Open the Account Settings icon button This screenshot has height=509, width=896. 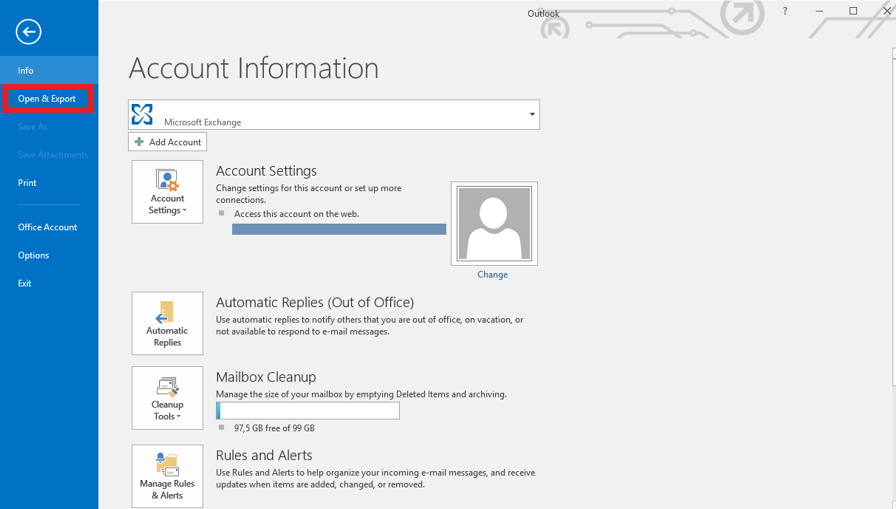point(167,192)
